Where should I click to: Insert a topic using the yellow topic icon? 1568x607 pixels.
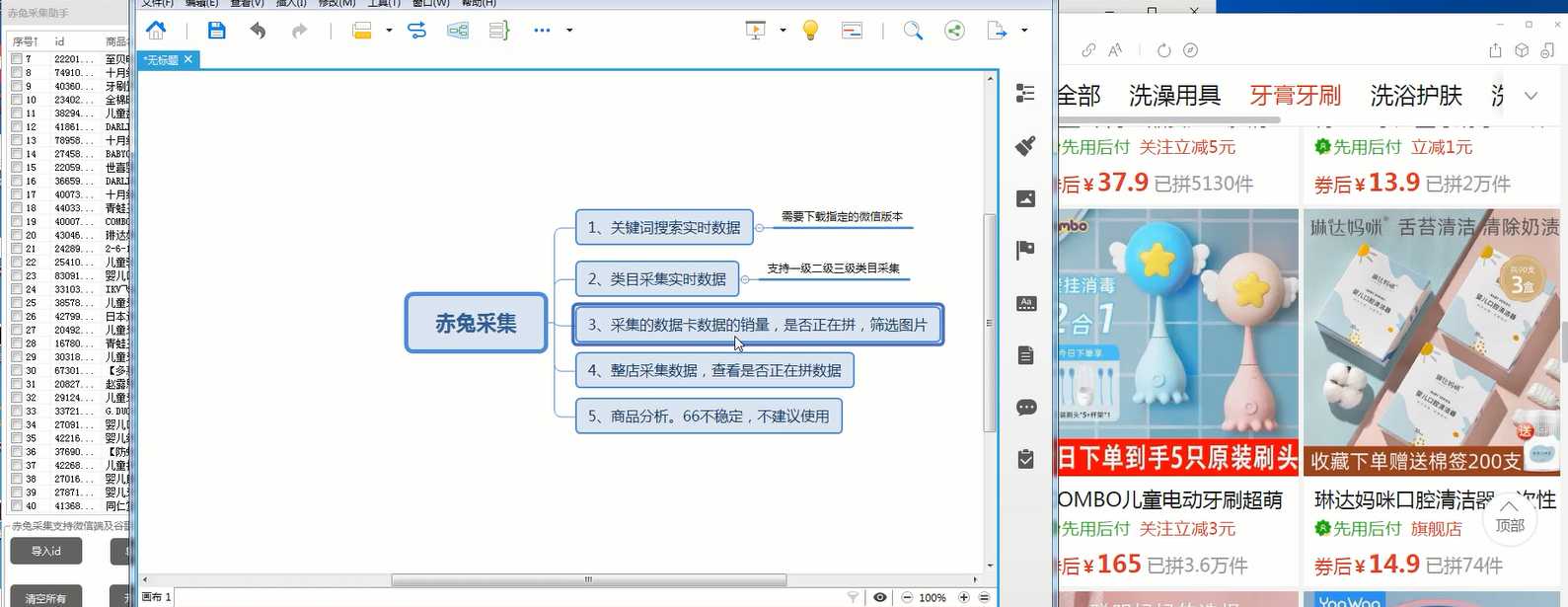pyautogui.click(x=362, y=31)
